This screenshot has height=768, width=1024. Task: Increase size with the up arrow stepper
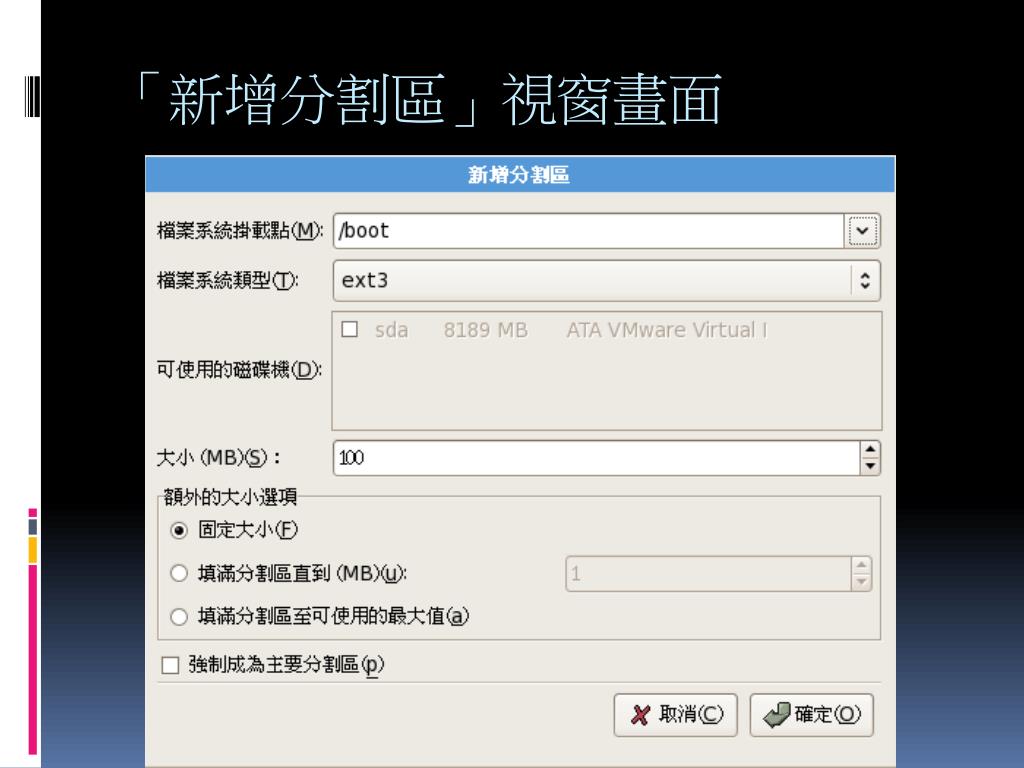click(870, 449)
